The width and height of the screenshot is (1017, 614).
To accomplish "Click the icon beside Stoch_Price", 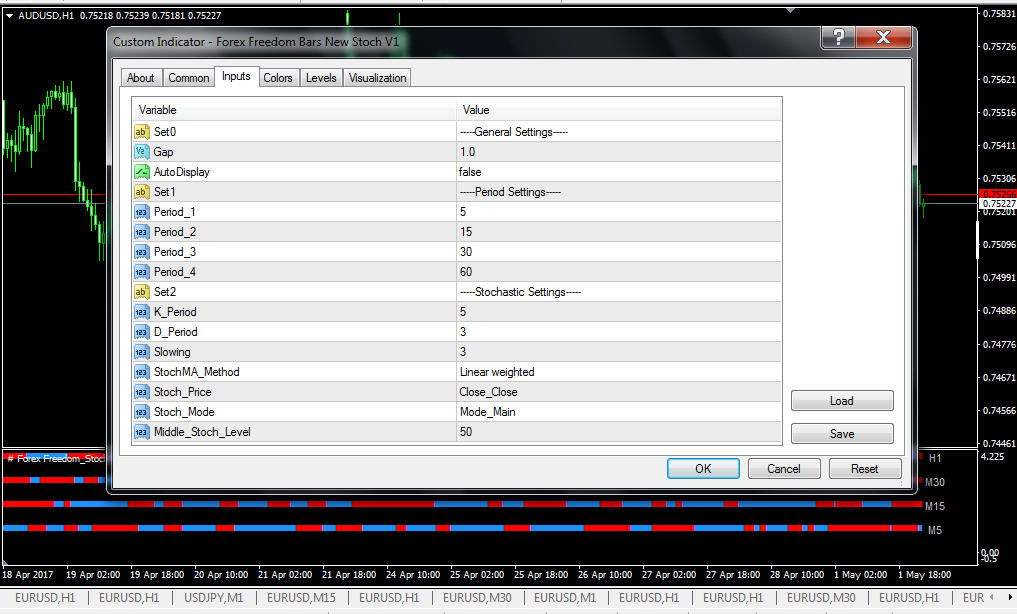I will pyautogui.click(x=141, y=392).
